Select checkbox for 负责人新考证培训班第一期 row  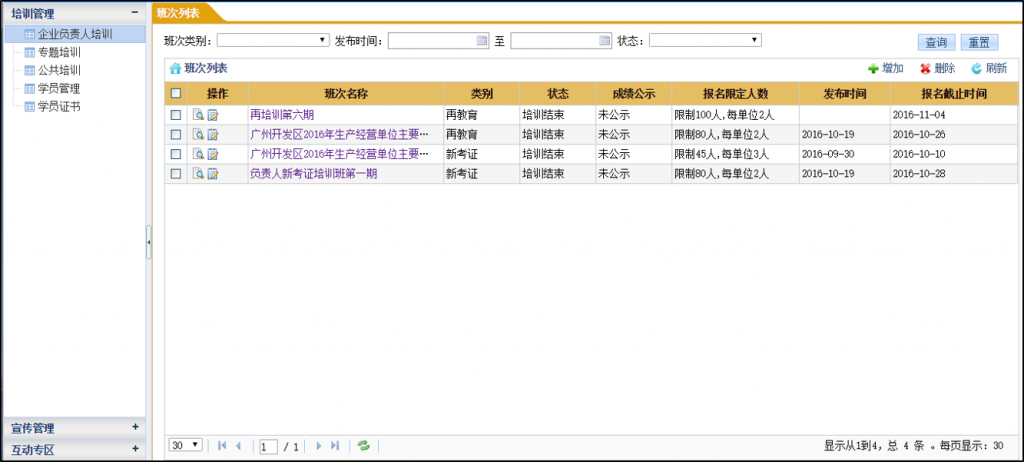(176, 173)
